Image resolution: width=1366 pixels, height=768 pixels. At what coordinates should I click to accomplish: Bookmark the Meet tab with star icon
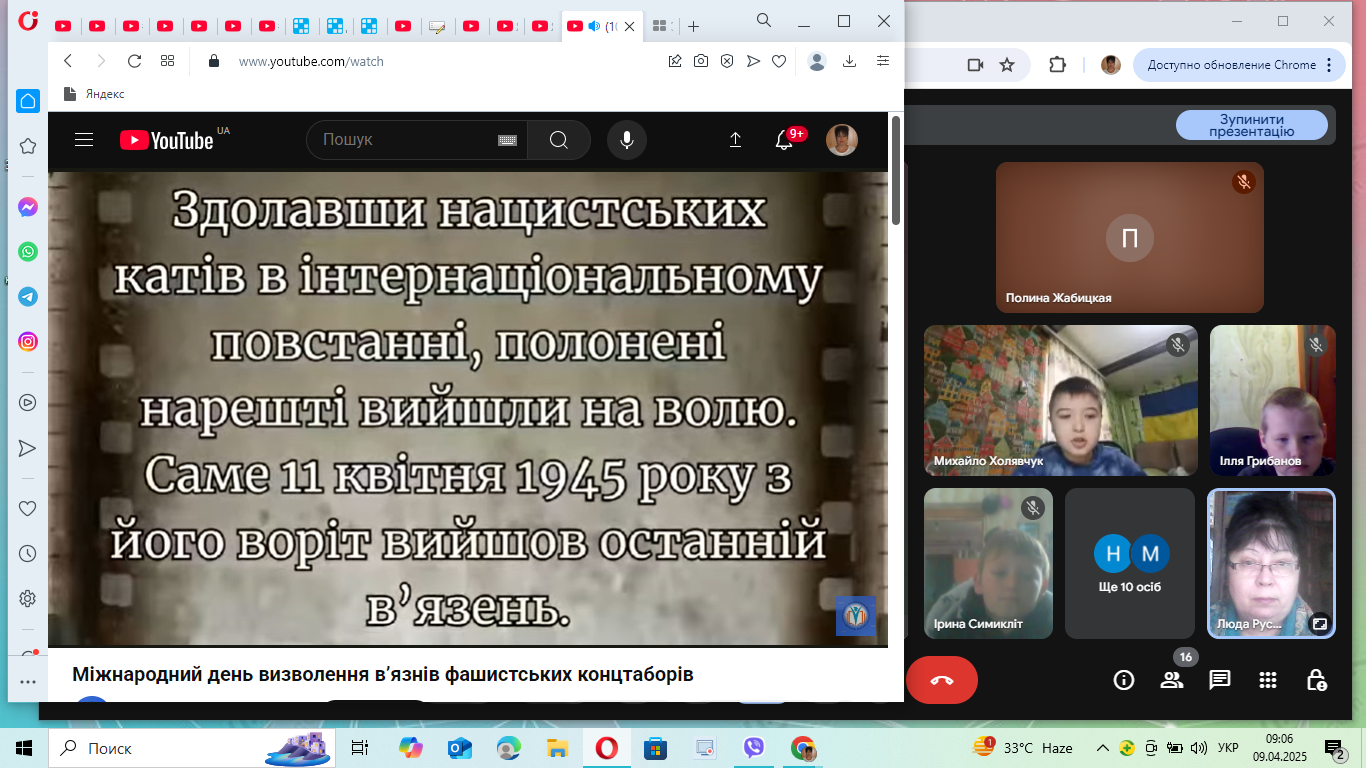click(1007, 65)
